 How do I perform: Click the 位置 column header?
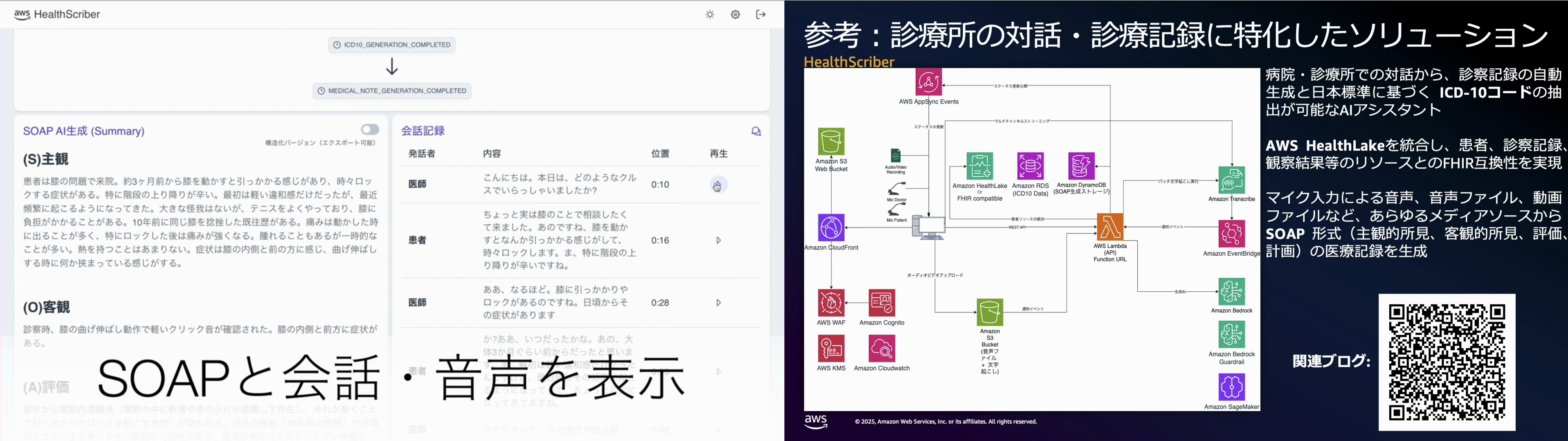coord(660,154)
